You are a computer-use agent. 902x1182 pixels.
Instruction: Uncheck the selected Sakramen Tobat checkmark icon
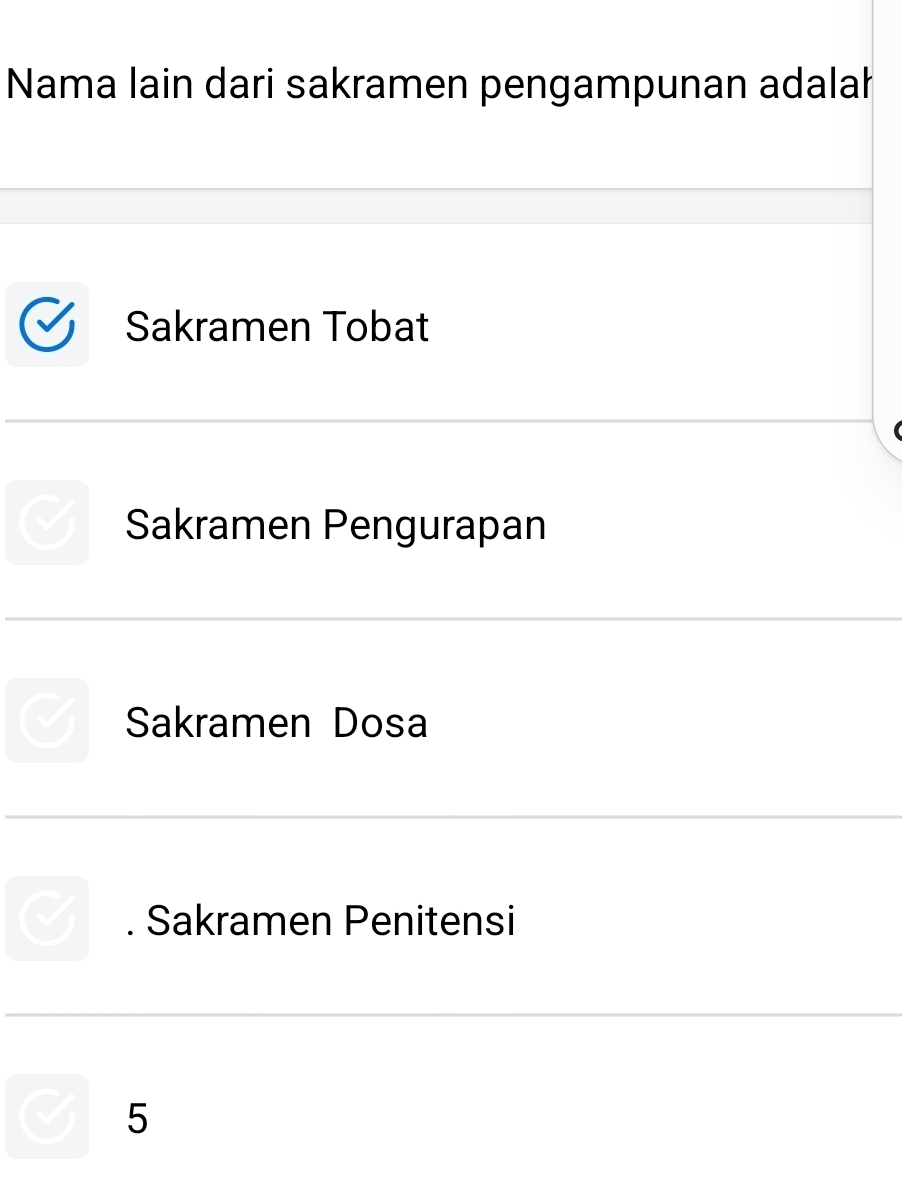[x=47, y=326]
